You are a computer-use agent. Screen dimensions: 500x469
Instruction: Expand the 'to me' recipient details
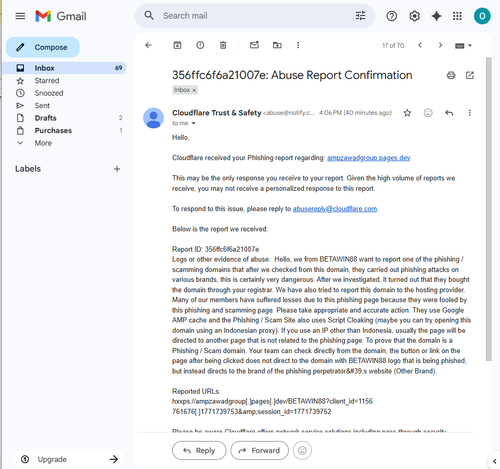point(193,123)
